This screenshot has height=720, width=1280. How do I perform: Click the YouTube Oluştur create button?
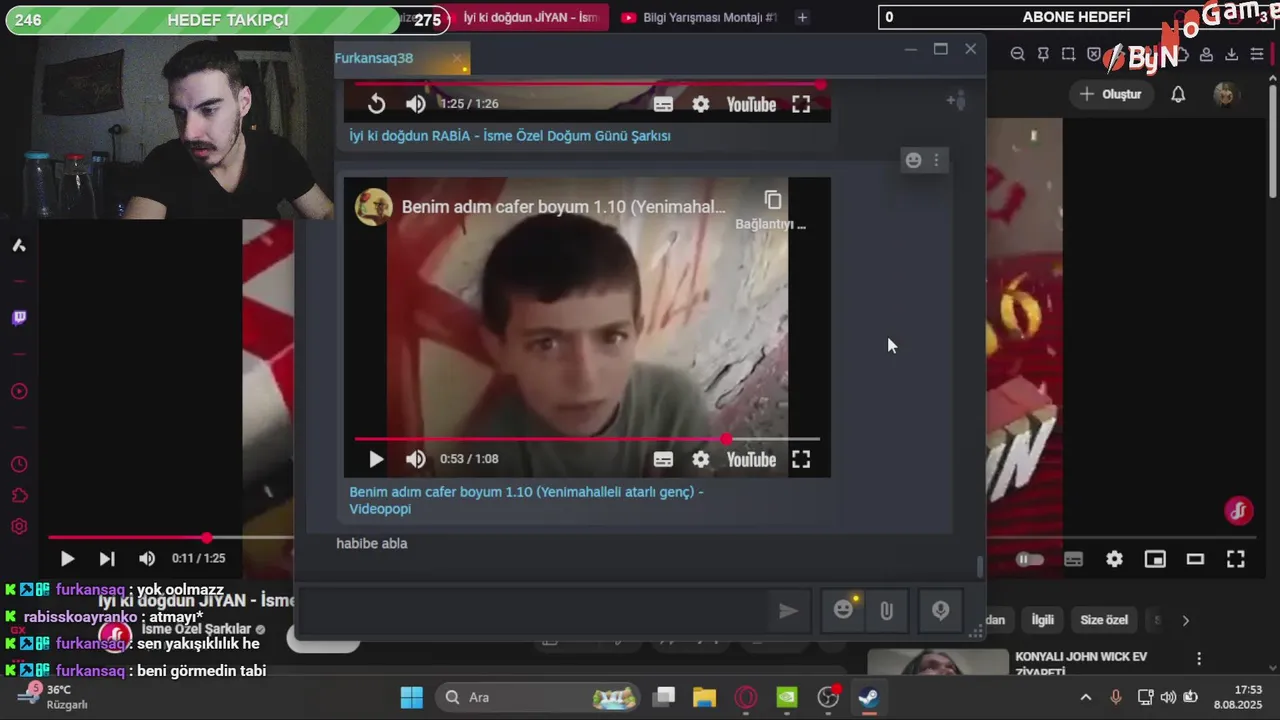click(x=1109, y=94)
